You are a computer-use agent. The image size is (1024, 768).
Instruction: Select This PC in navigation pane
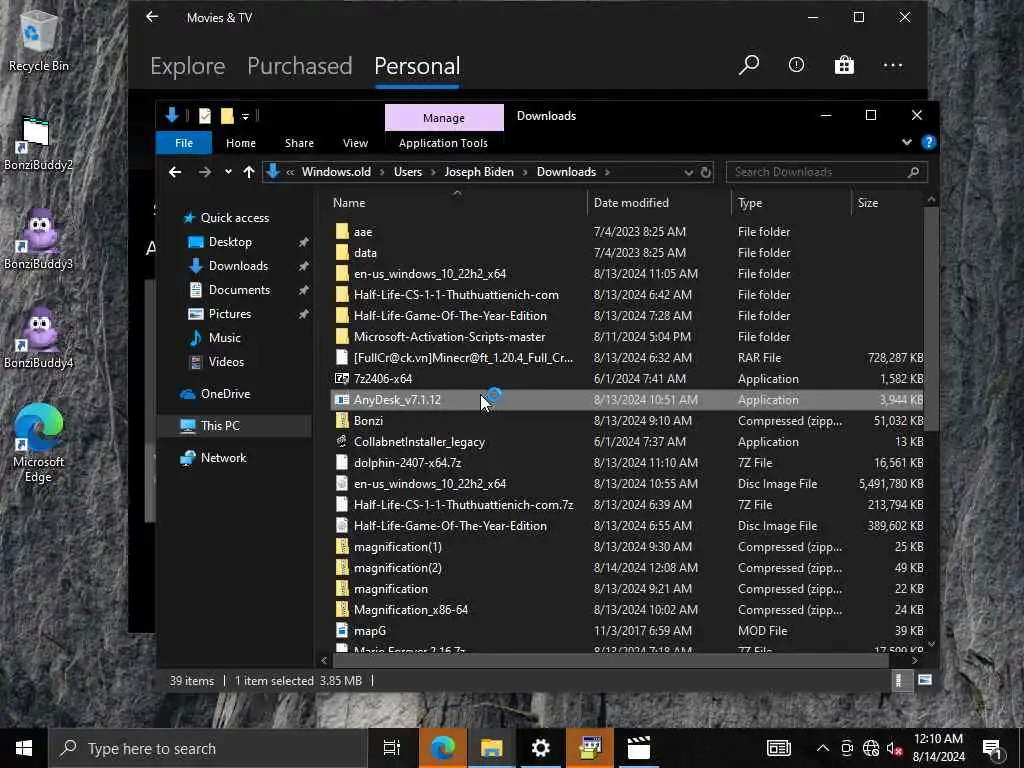(x=219, y=426)
